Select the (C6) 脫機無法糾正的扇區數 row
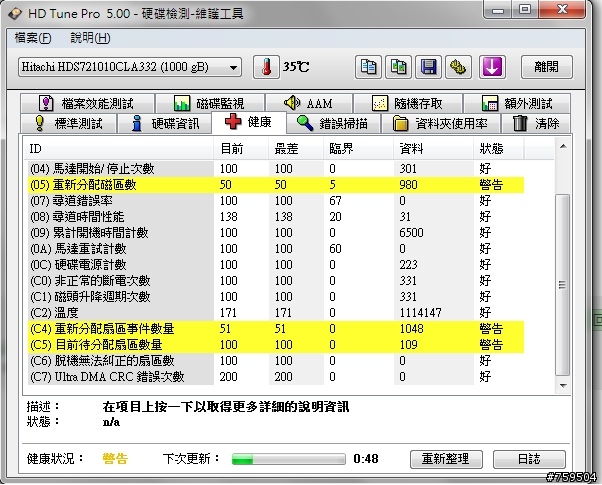This screenshot has height=485, width=602. (275, 361)
